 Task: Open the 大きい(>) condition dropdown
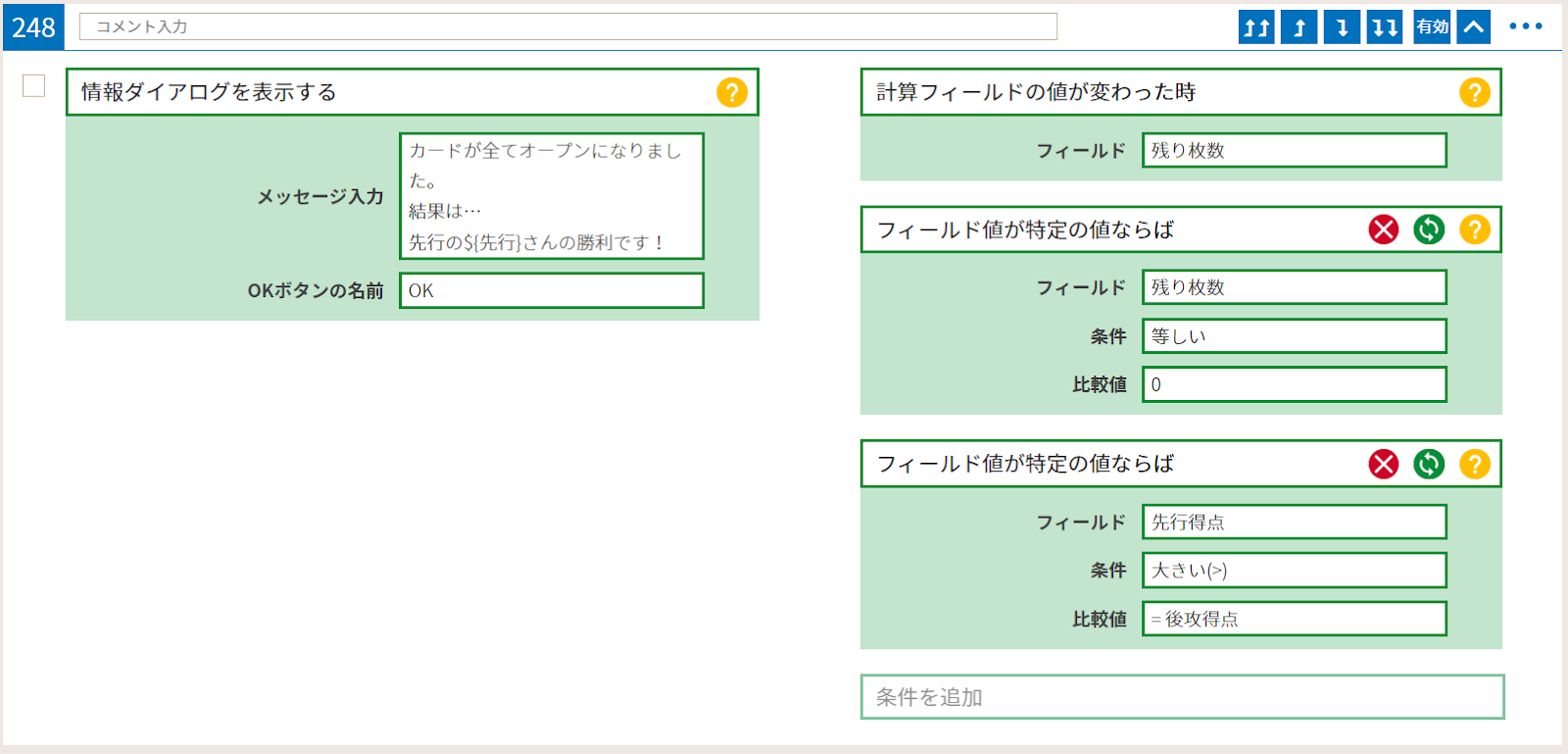coord(1295,570)
